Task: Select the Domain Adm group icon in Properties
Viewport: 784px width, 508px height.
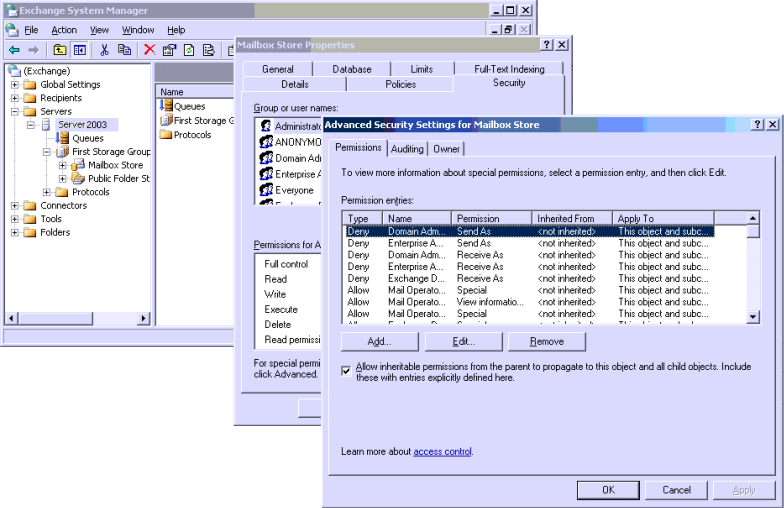Action: click(266, 158)
